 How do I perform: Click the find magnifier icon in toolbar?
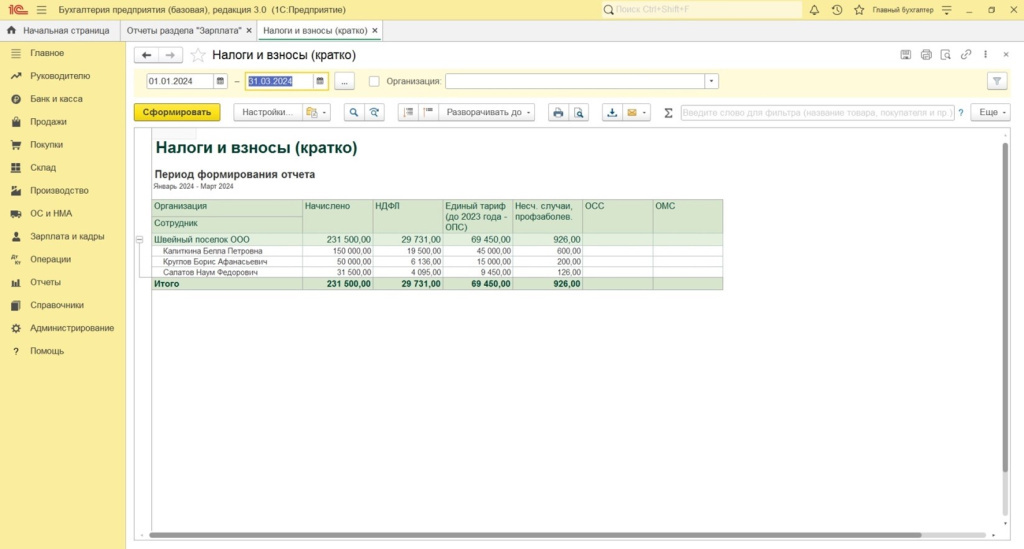[x=353, y=113]
